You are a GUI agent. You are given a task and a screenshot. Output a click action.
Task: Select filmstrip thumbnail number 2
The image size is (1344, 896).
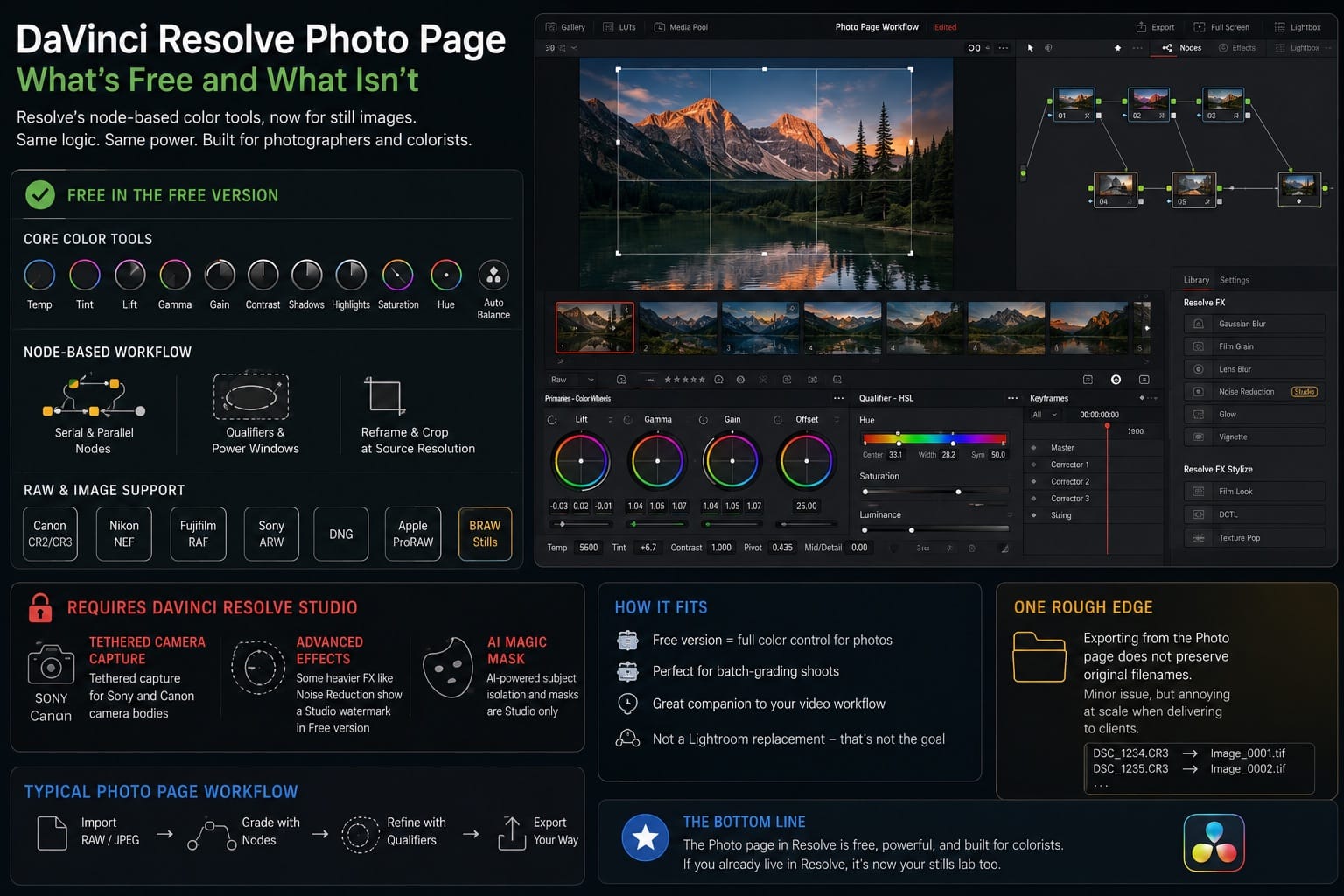pos(678,327)
